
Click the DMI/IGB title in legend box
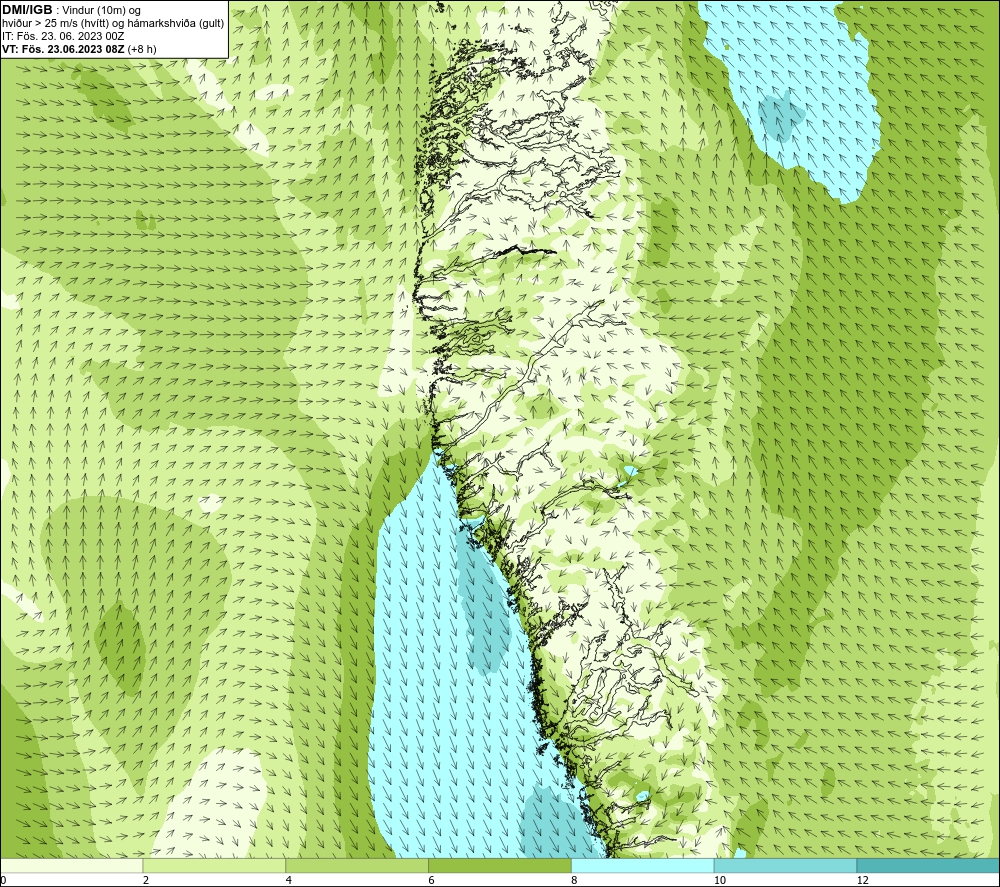(27, 10)
